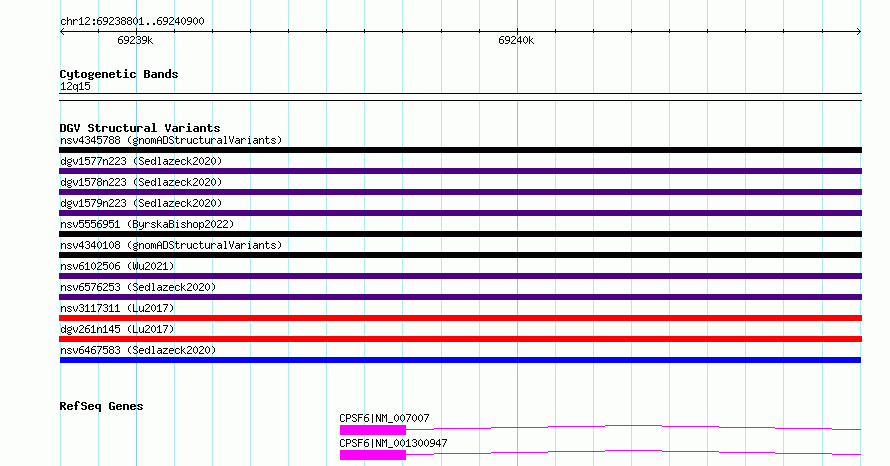
Task: Click the NM_007007 intron line
Action: click(633, 427)
